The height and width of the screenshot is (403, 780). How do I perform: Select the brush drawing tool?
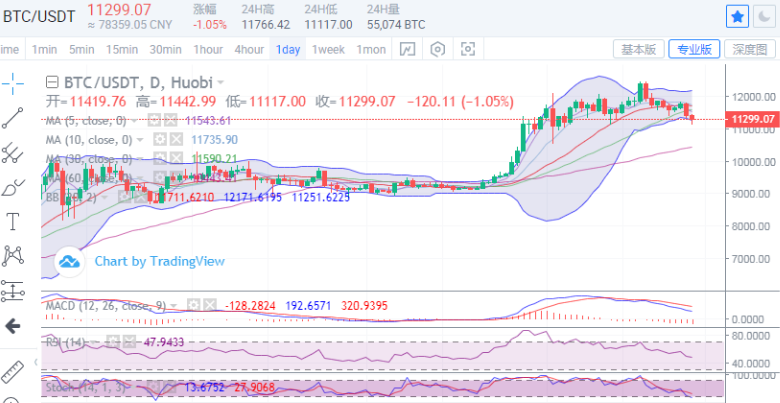12,188
